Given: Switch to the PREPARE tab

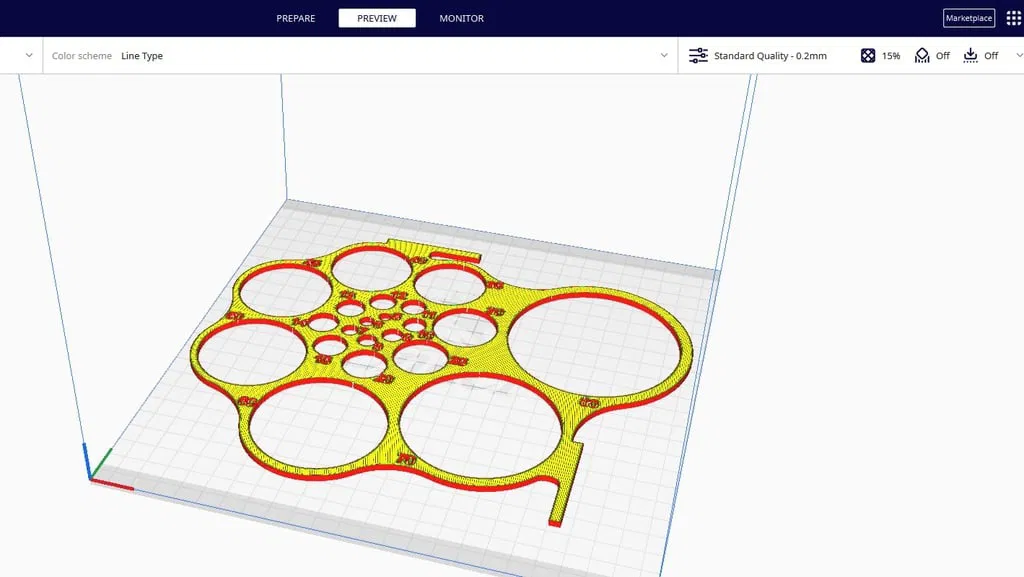Looking at the screenshot, I should click(294, 17).
